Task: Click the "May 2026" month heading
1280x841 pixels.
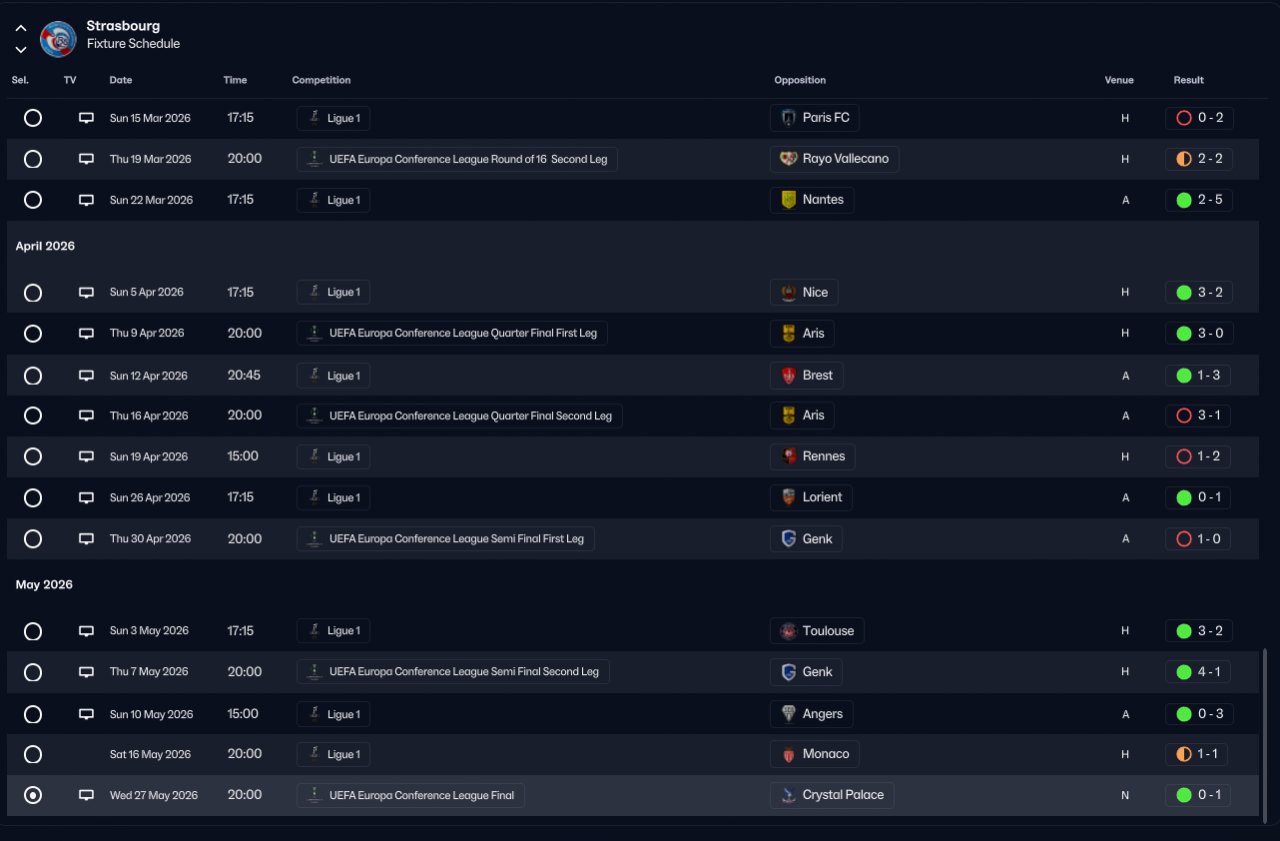Action: (x=44, y=585)
